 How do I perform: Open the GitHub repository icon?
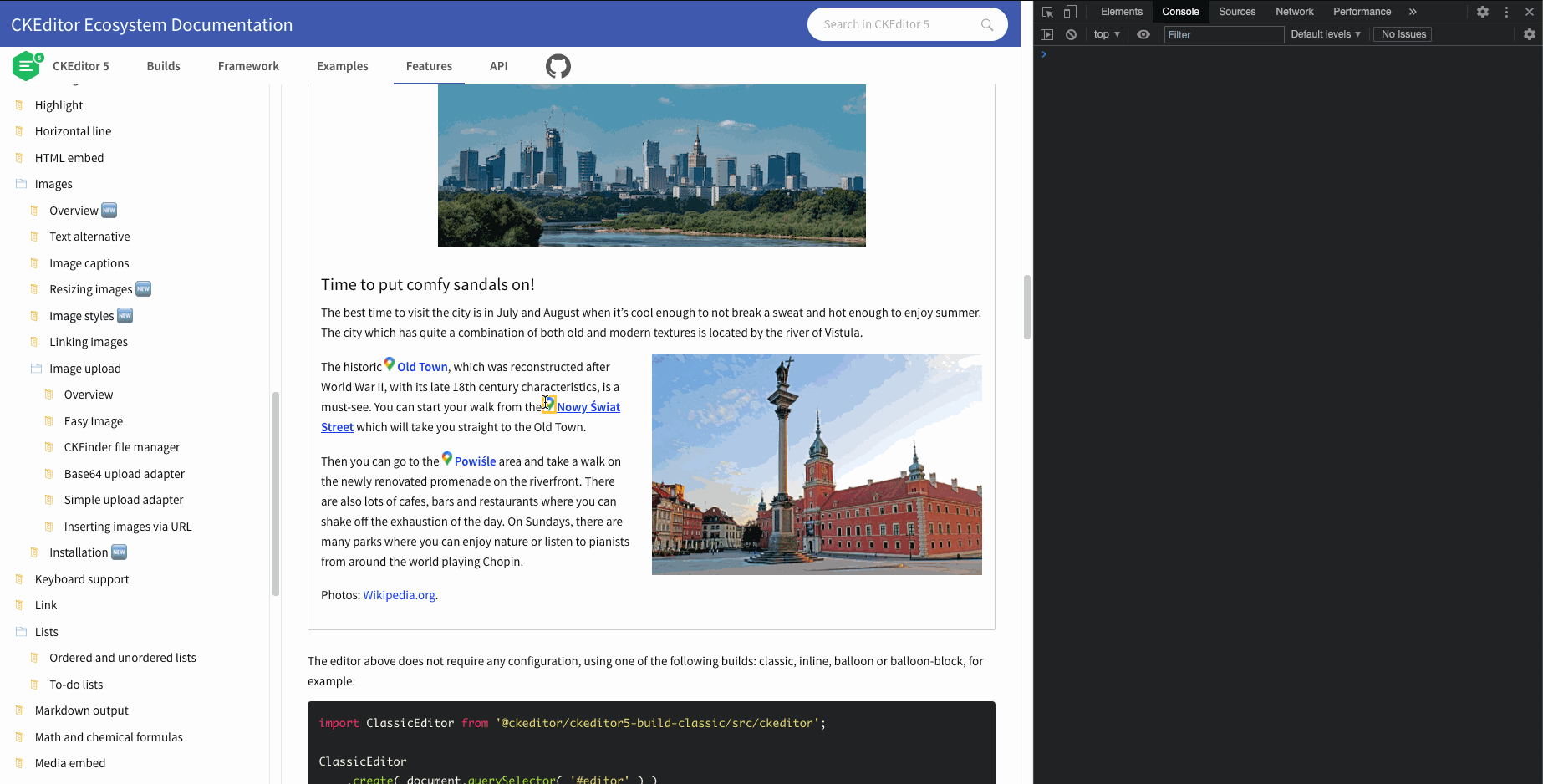[558, 66]
